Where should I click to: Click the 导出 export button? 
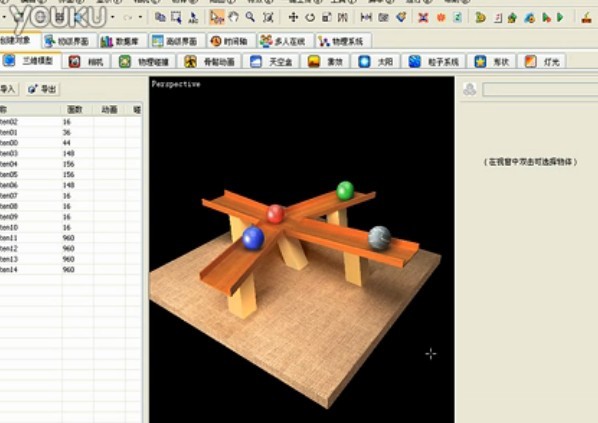[x=42, y=89]
